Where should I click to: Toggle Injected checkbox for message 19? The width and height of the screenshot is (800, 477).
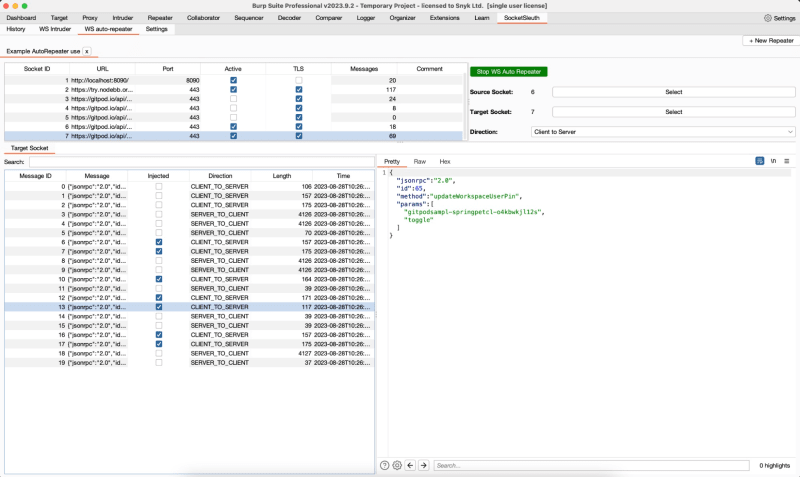[x=159, y=362]
